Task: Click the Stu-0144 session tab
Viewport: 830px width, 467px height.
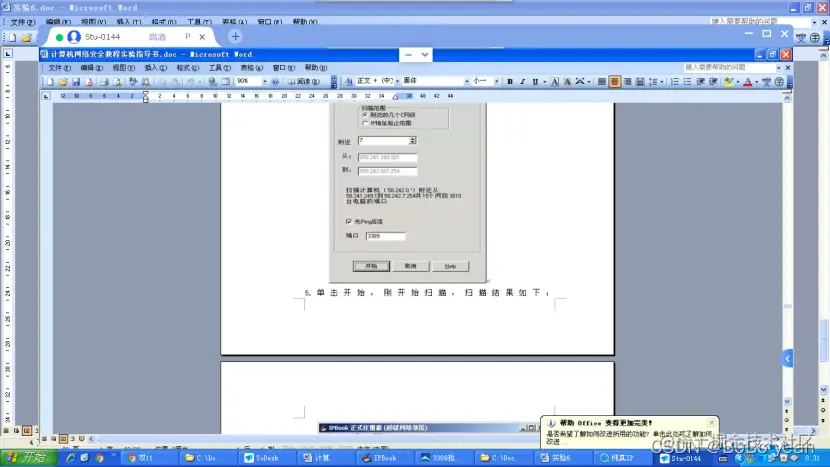Action: click(131, 37)
